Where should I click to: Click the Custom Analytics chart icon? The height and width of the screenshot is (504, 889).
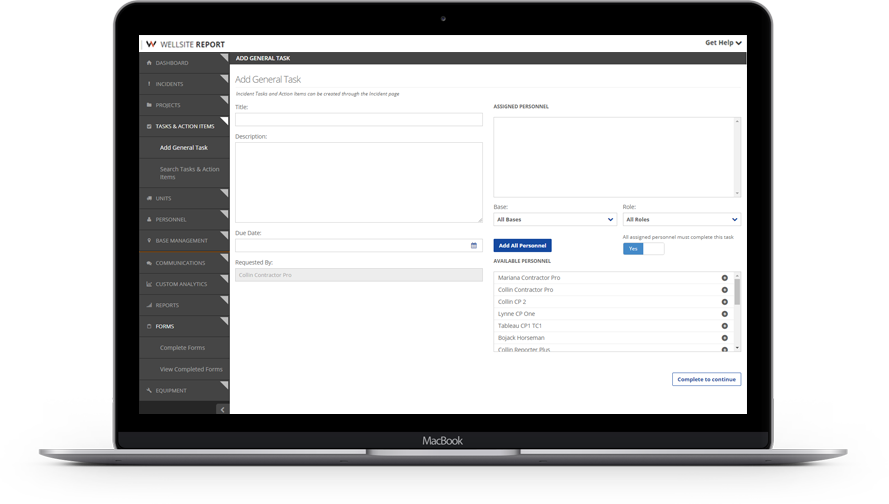pos(149,284)
